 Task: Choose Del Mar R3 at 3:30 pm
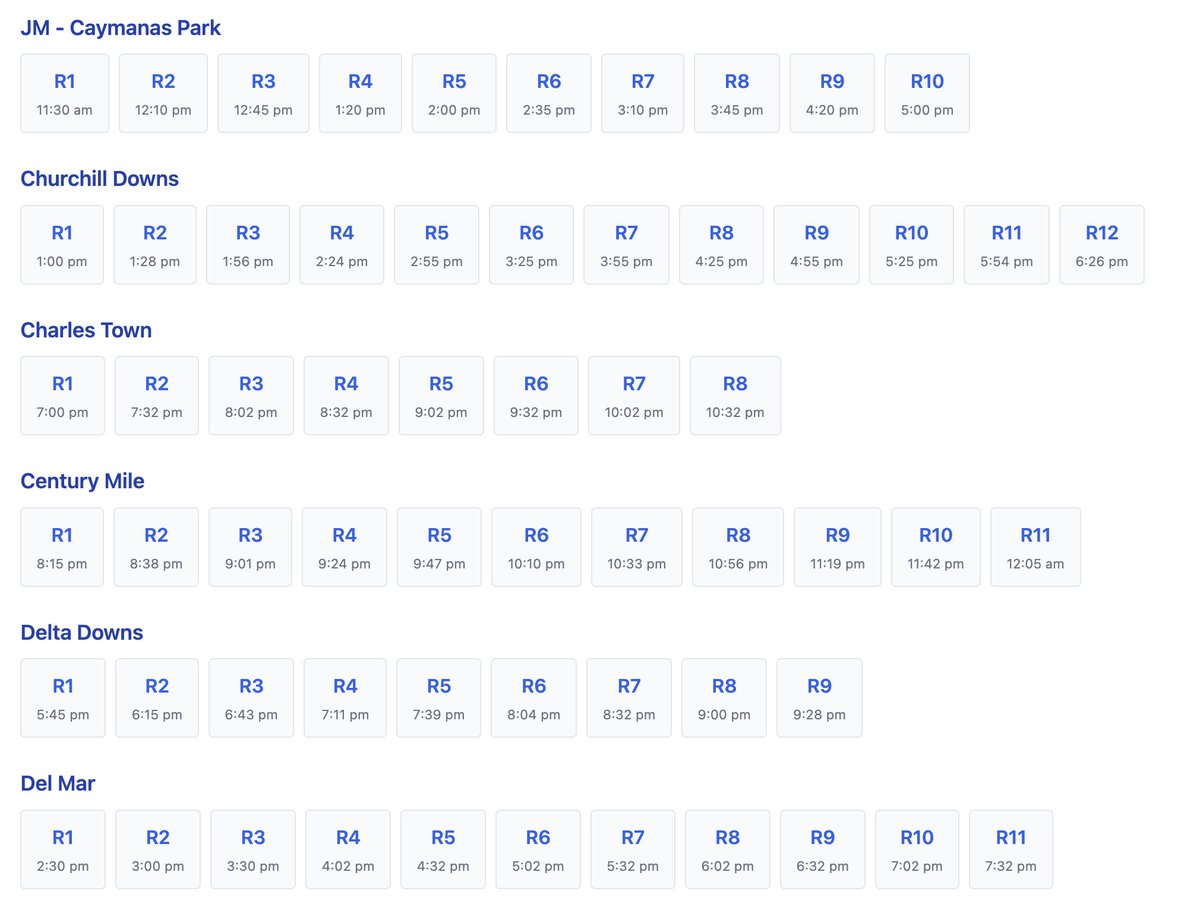[x=253, y=849]
